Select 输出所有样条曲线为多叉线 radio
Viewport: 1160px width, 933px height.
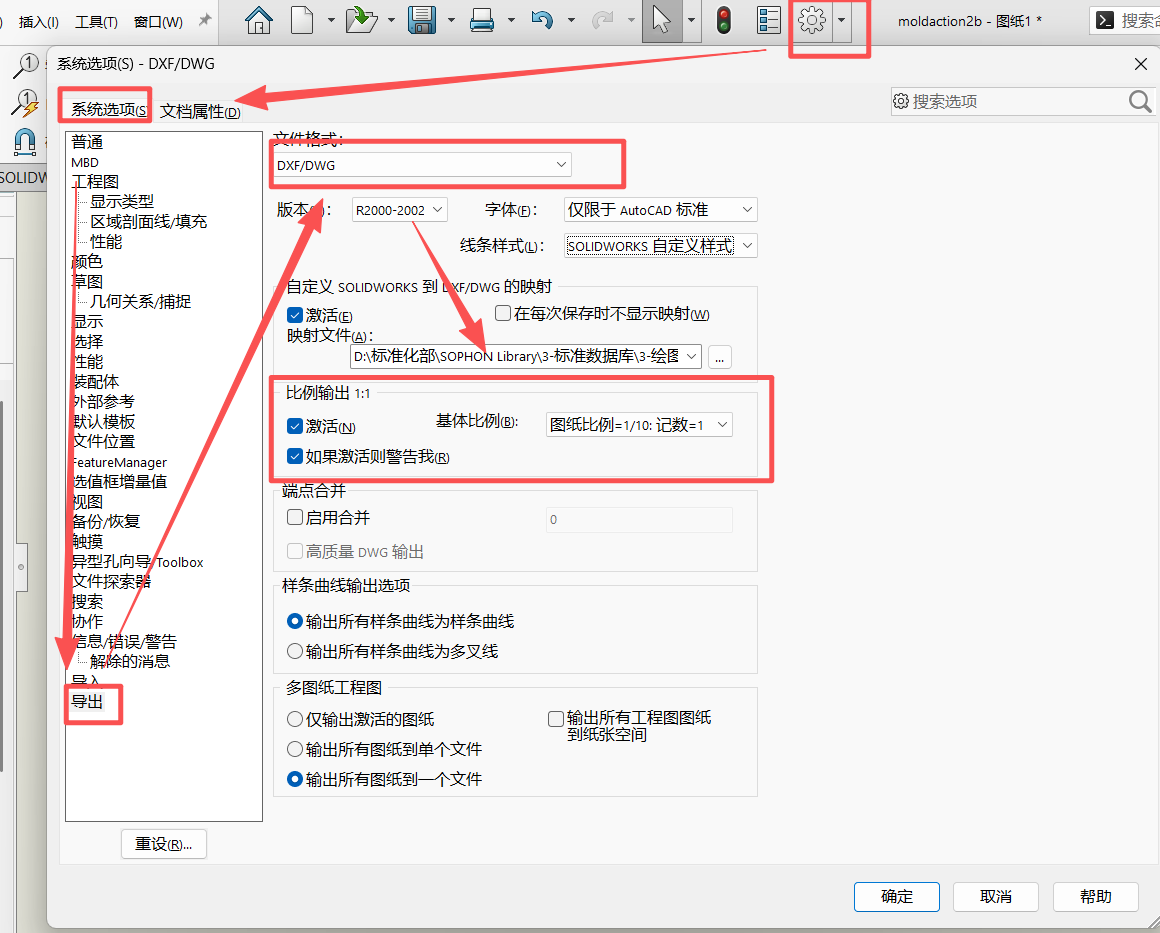point(294,651)
